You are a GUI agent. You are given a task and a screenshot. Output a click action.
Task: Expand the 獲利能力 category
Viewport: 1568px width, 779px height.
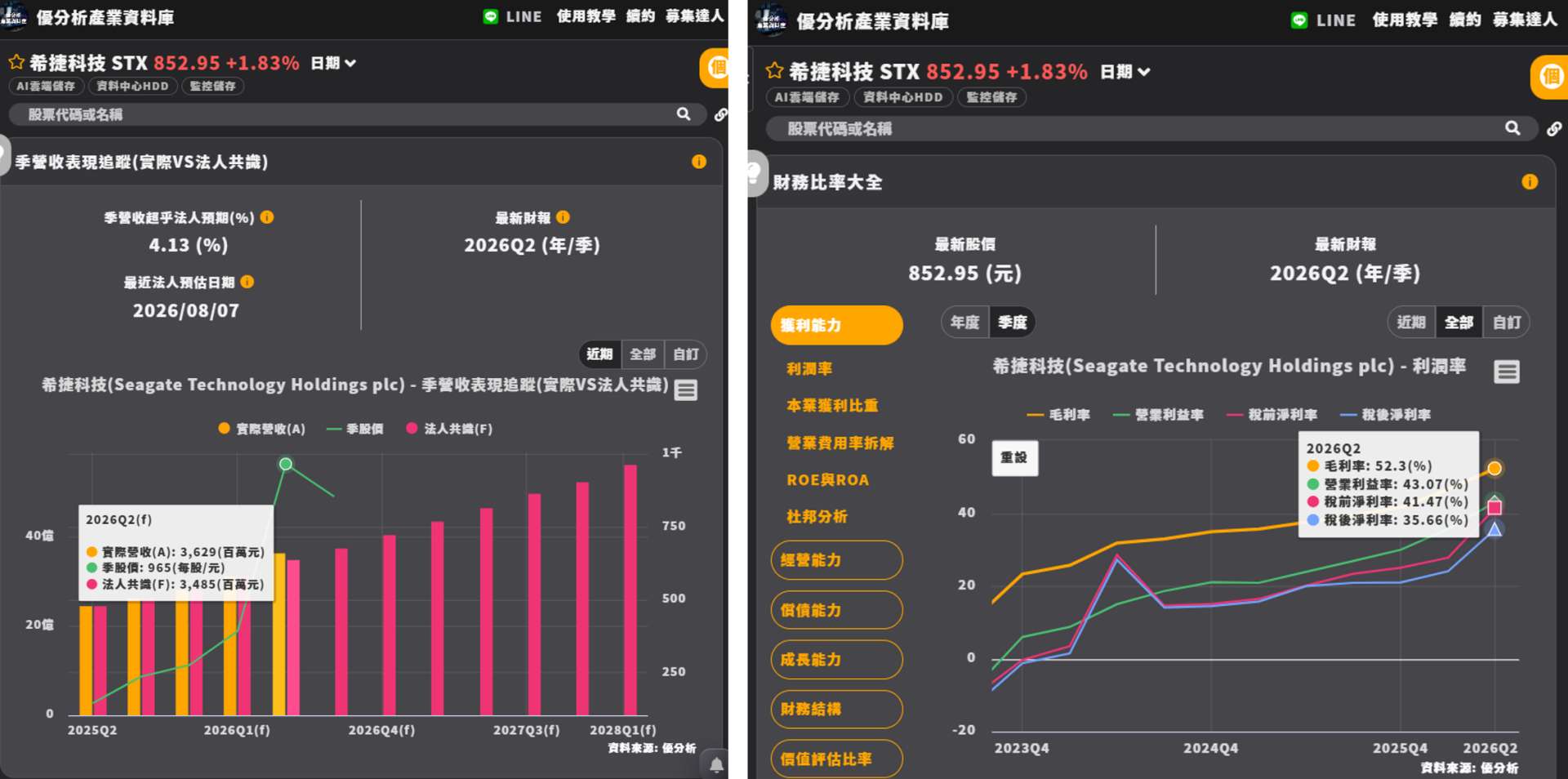(837, 325)
